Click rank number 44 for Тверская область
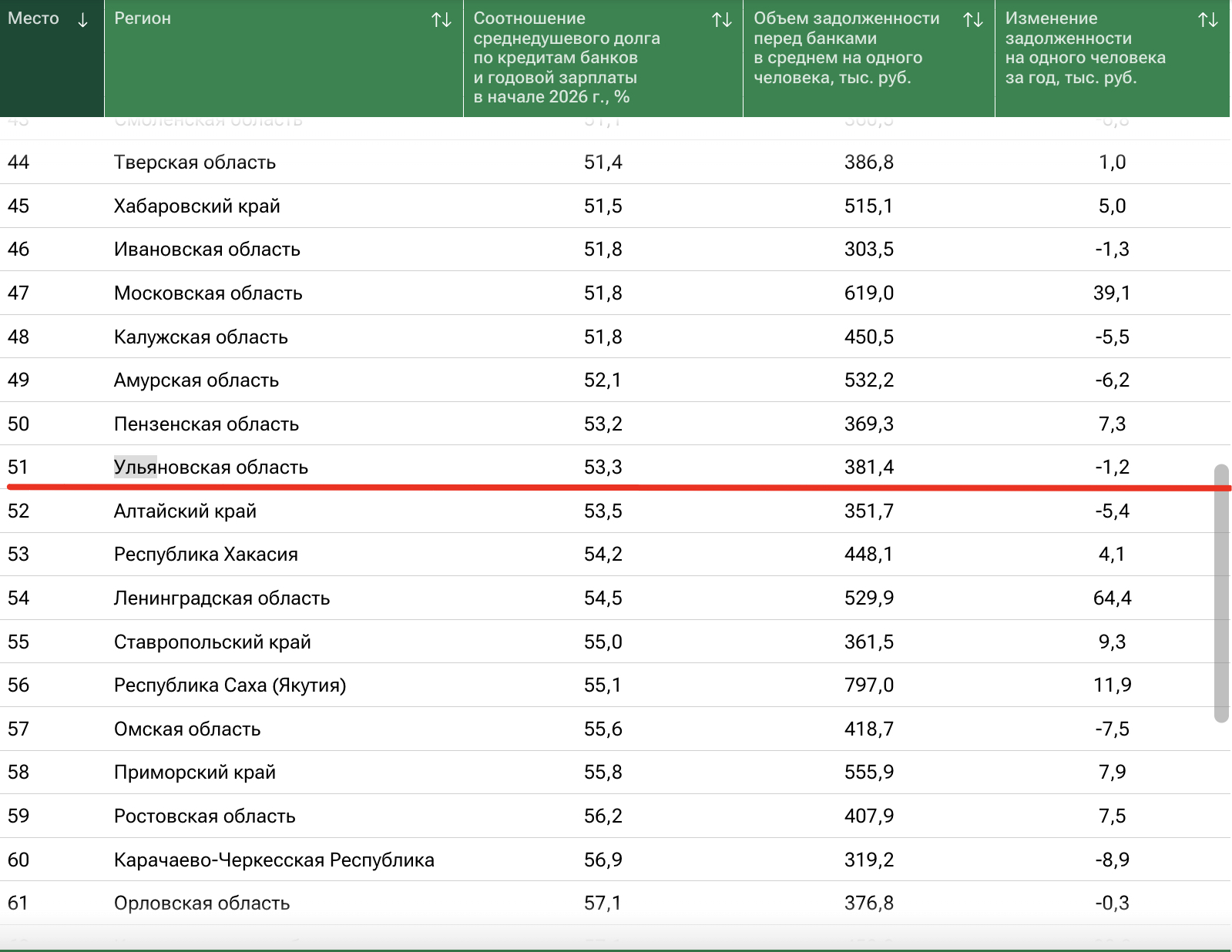The width and height of the screenshot is (1232, 952). click(18, 163)
